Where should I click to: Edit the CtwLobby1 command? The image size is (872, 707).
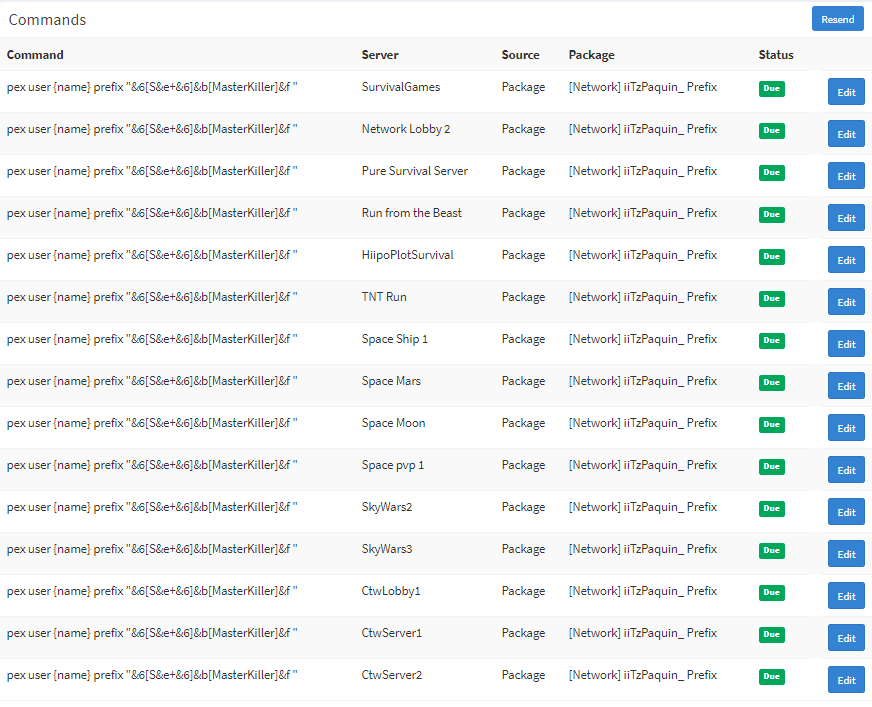coord(846,596)
